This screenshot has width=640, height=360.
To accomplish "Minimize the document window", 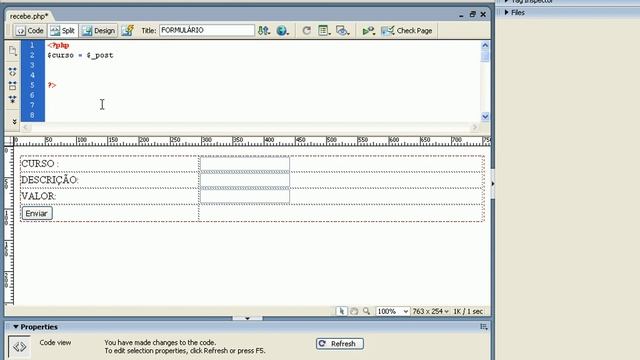I will pos(461,15).
